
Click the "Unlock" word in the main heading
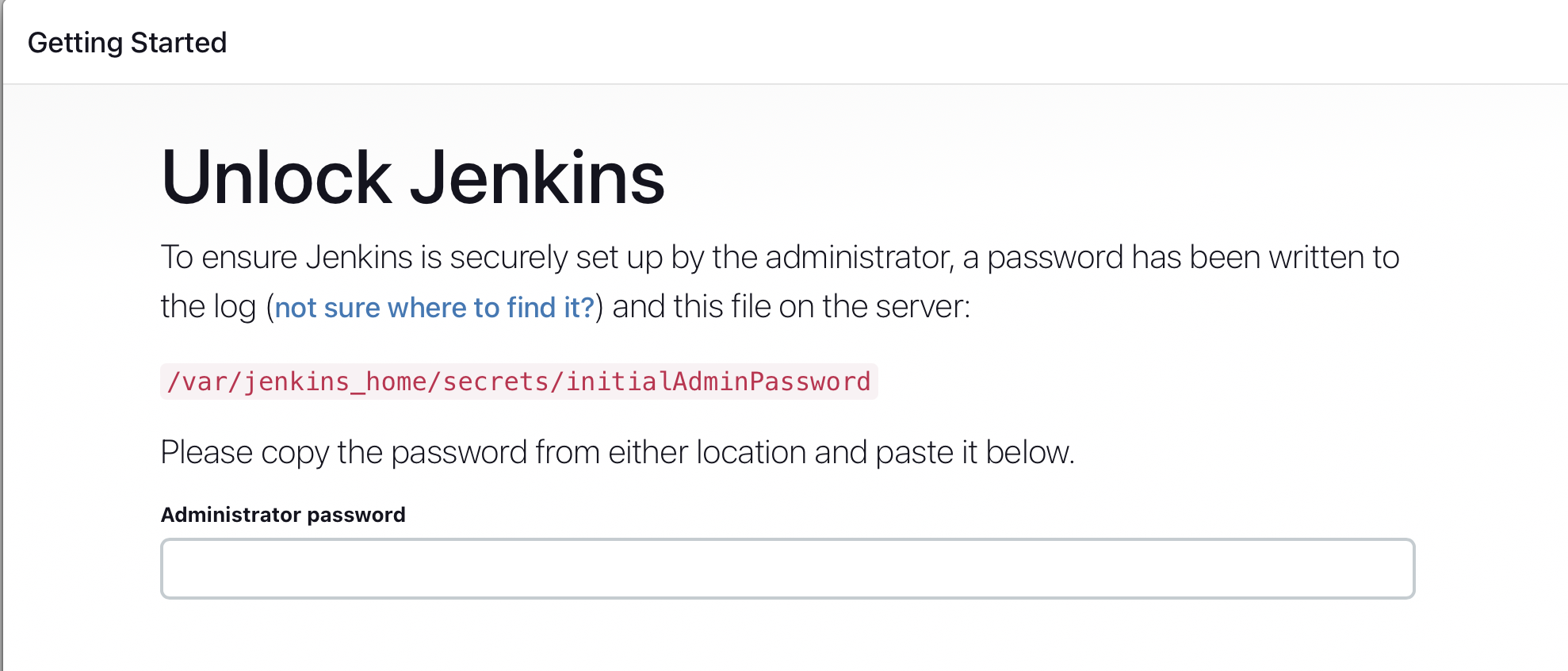coord(276,178)
